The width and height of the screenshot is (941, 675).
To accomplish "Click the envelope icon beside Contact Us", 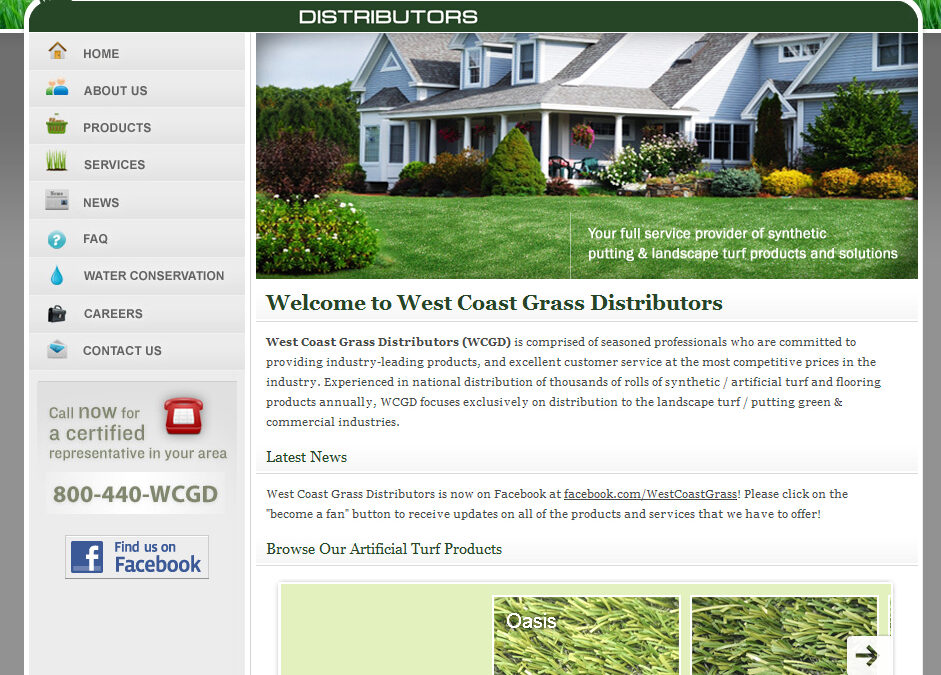I will (x=57, y=349).
